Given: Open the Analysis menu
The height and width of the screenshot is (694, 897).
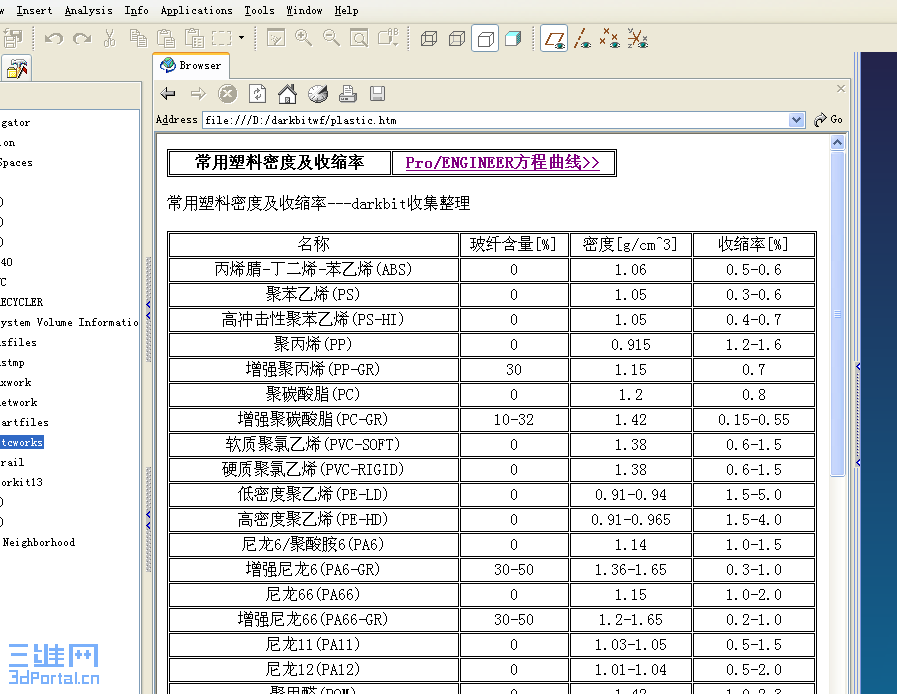Looking at the screenshot, I should click(x=88, y=10).
